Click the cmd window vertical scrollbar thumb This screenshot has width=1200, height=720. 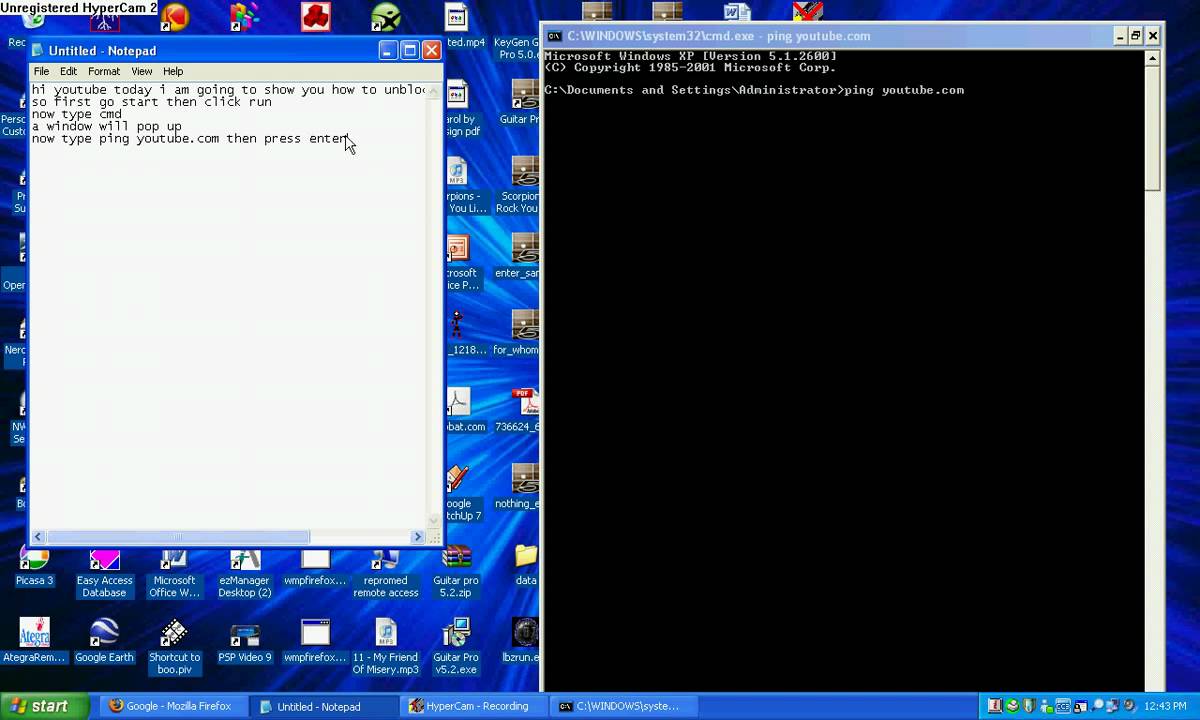(x=1152, y=128)
